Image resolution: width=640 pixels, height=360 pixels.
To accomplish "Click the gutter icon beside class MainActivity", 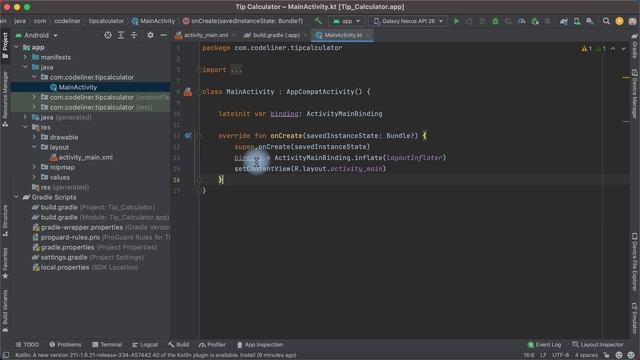I will 187,92.
